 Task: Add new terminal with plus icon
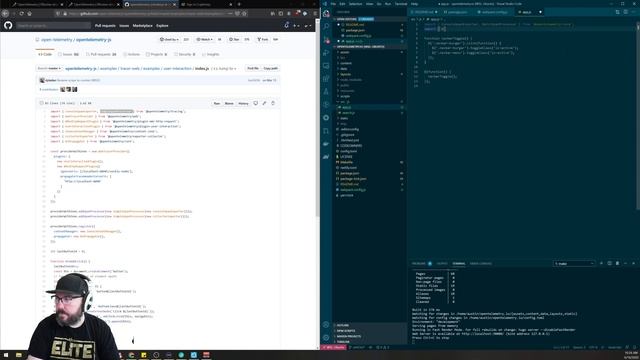pyautogui.click(x=601, y=264)
